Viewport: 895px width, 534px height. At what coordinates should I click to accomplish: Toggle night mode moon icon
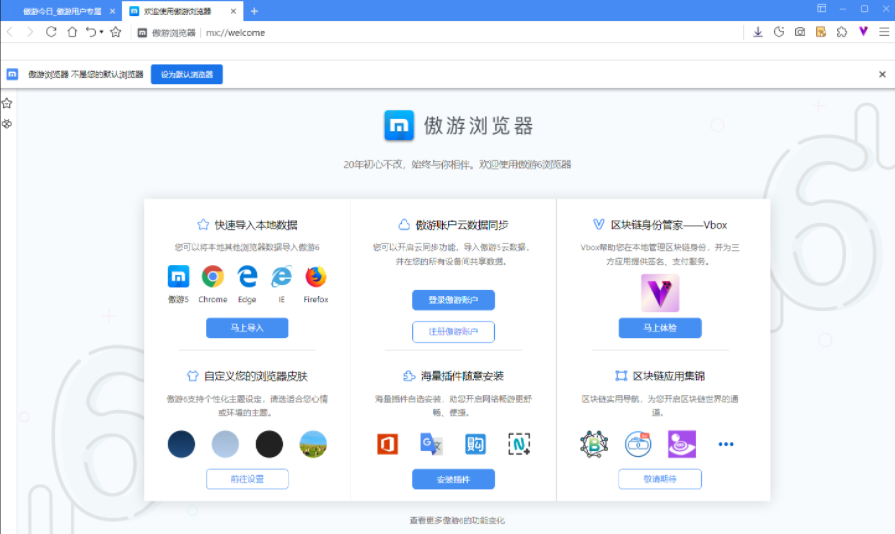tap(779, 32)
